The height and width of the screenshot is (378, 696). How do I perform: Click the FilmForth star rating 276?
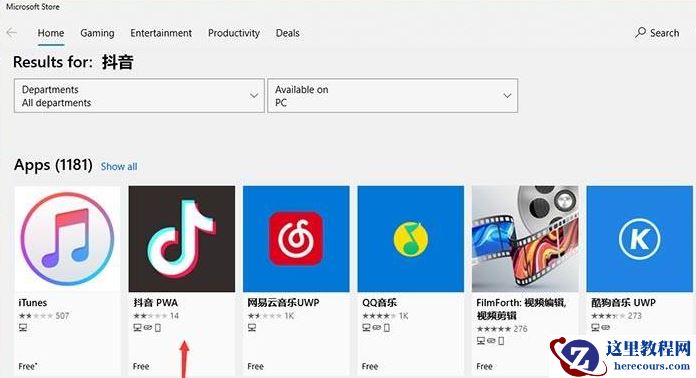502,329
